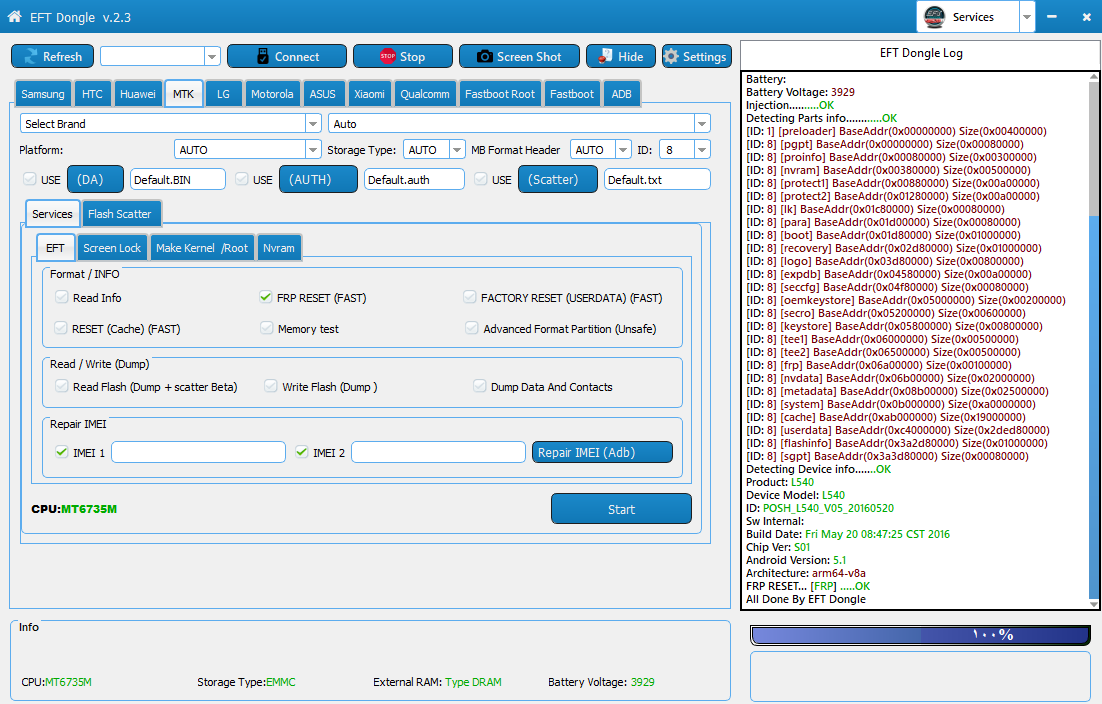Minimize the EFT Dongle window
This screenshot has height=704, width=1102.
coord(1051,17)
